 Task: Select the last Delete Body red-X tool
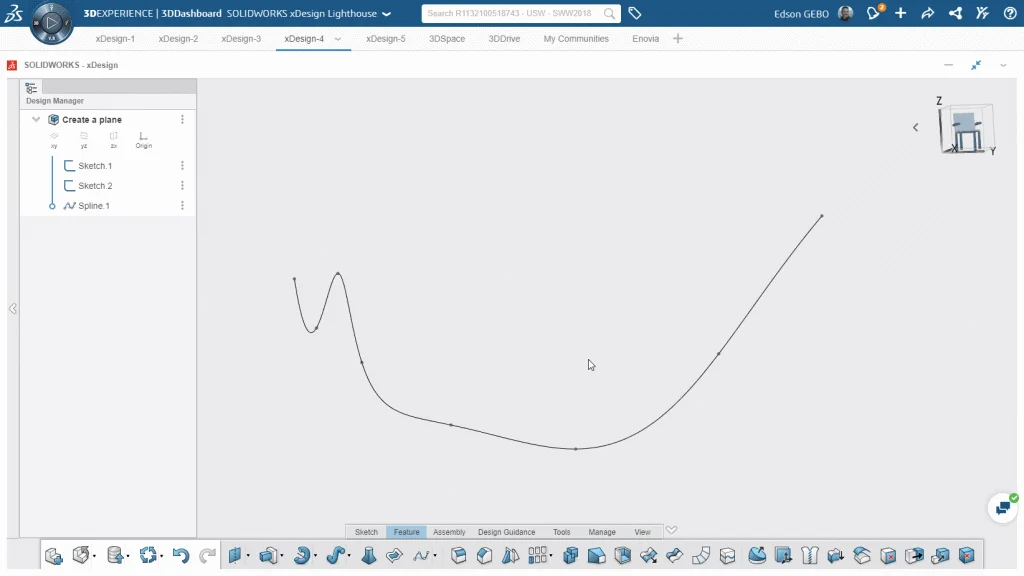(967, 556)
